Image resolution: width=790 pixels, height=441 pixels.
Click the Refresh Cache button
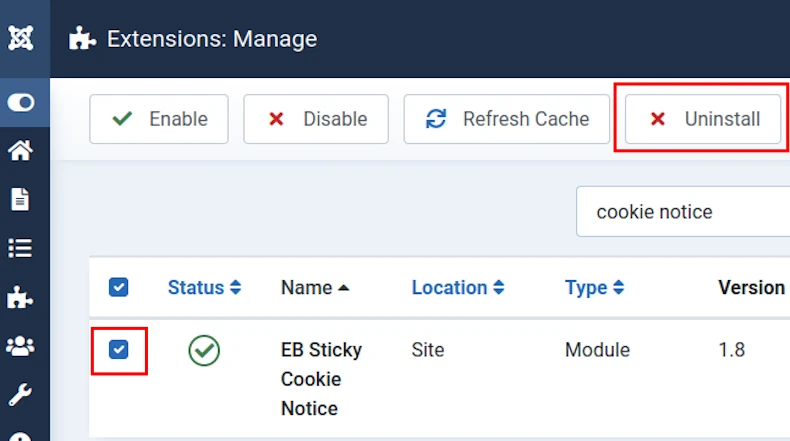click(506, 119)
